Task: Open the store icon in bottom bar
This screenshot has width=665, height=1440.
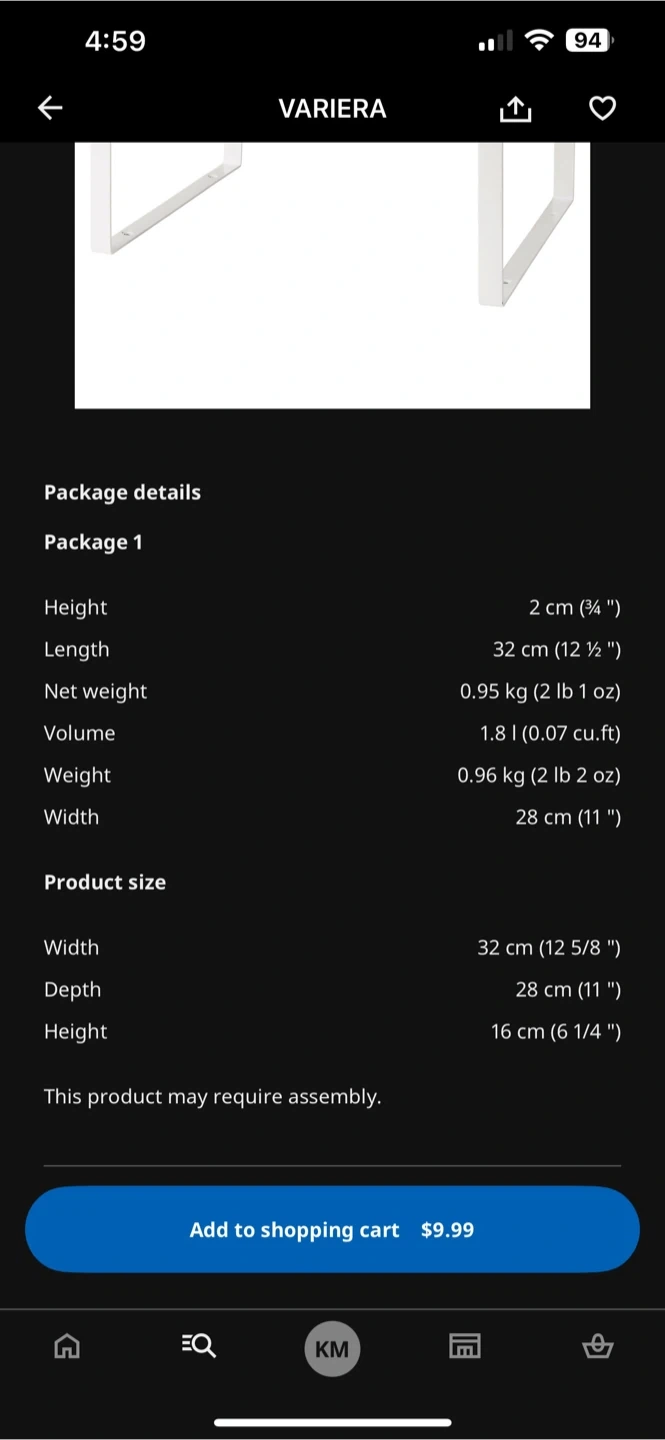Action: pyautogui.click(x=464, y=1346)
